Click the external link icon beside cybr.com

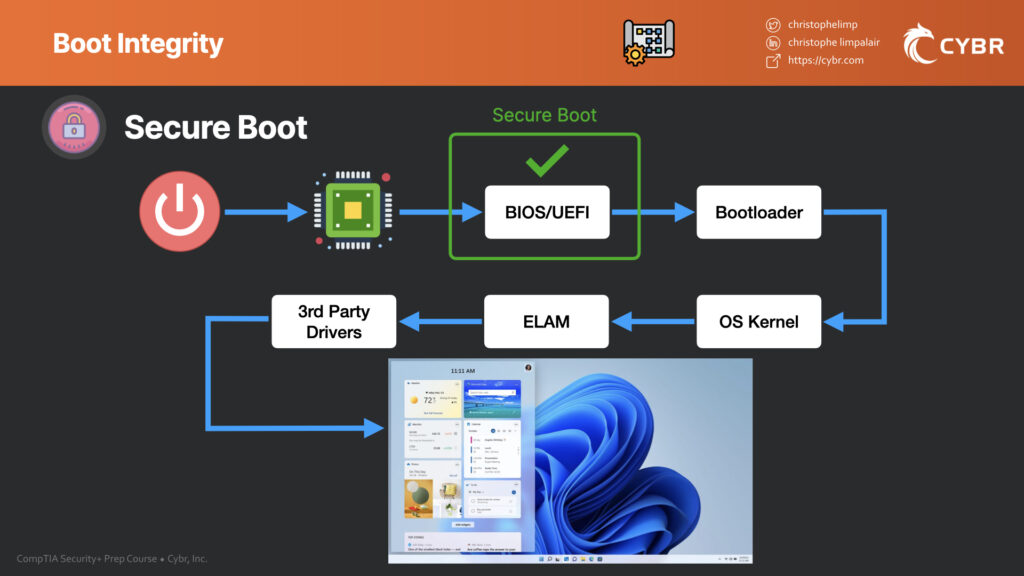[x=773, y=61]
